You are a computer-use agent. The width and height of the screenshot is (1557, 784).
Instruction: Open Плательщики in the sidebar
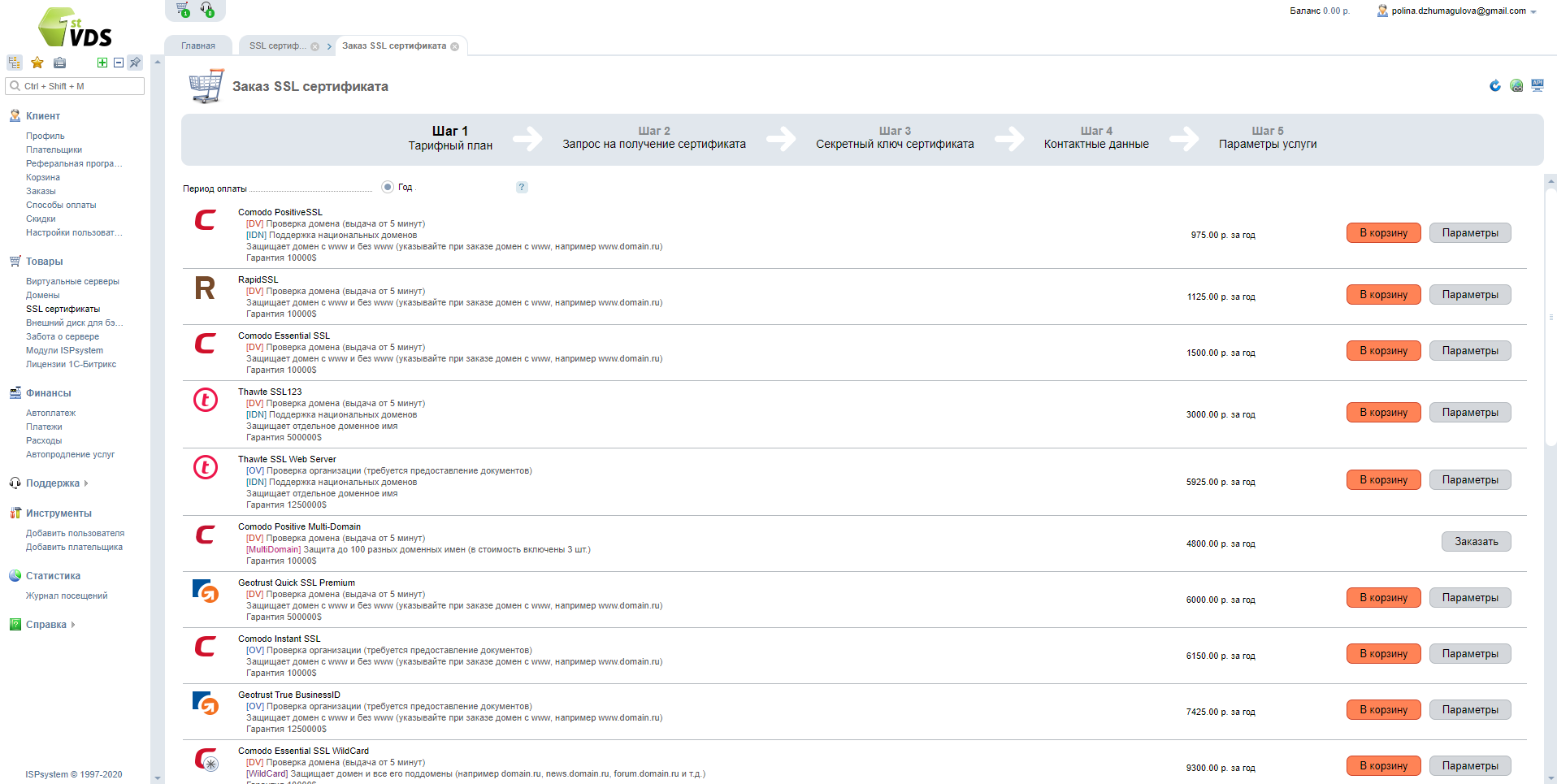tap(54, 149)
